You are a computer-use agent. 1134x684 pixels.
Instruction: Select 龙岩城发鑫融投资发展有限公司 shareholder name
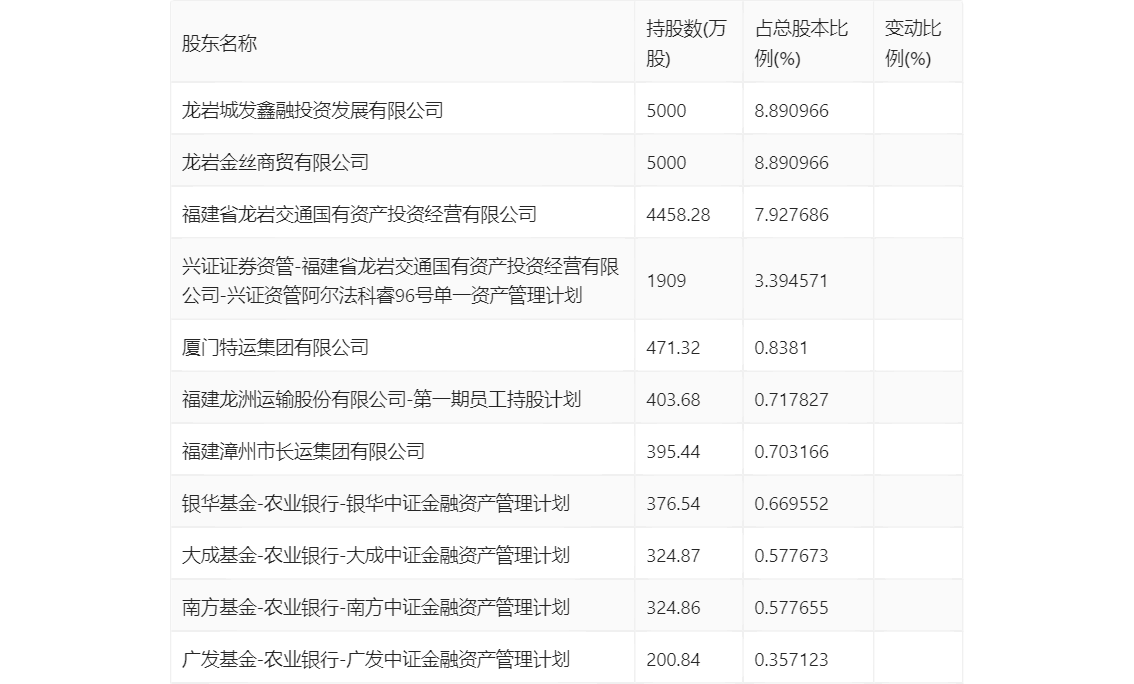(x=312, y=110)
